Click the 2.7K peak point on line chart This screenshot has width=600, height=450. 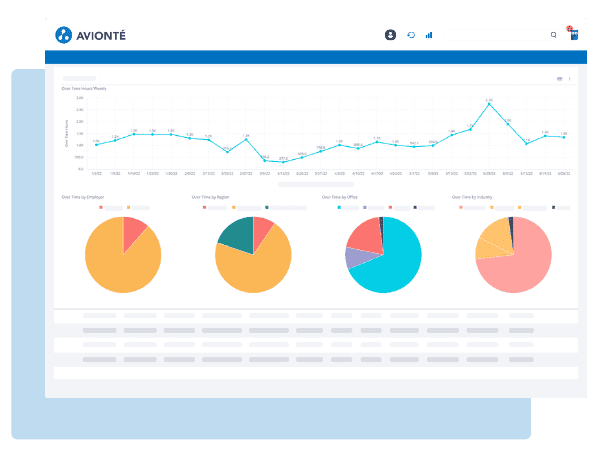pos(489,104)
